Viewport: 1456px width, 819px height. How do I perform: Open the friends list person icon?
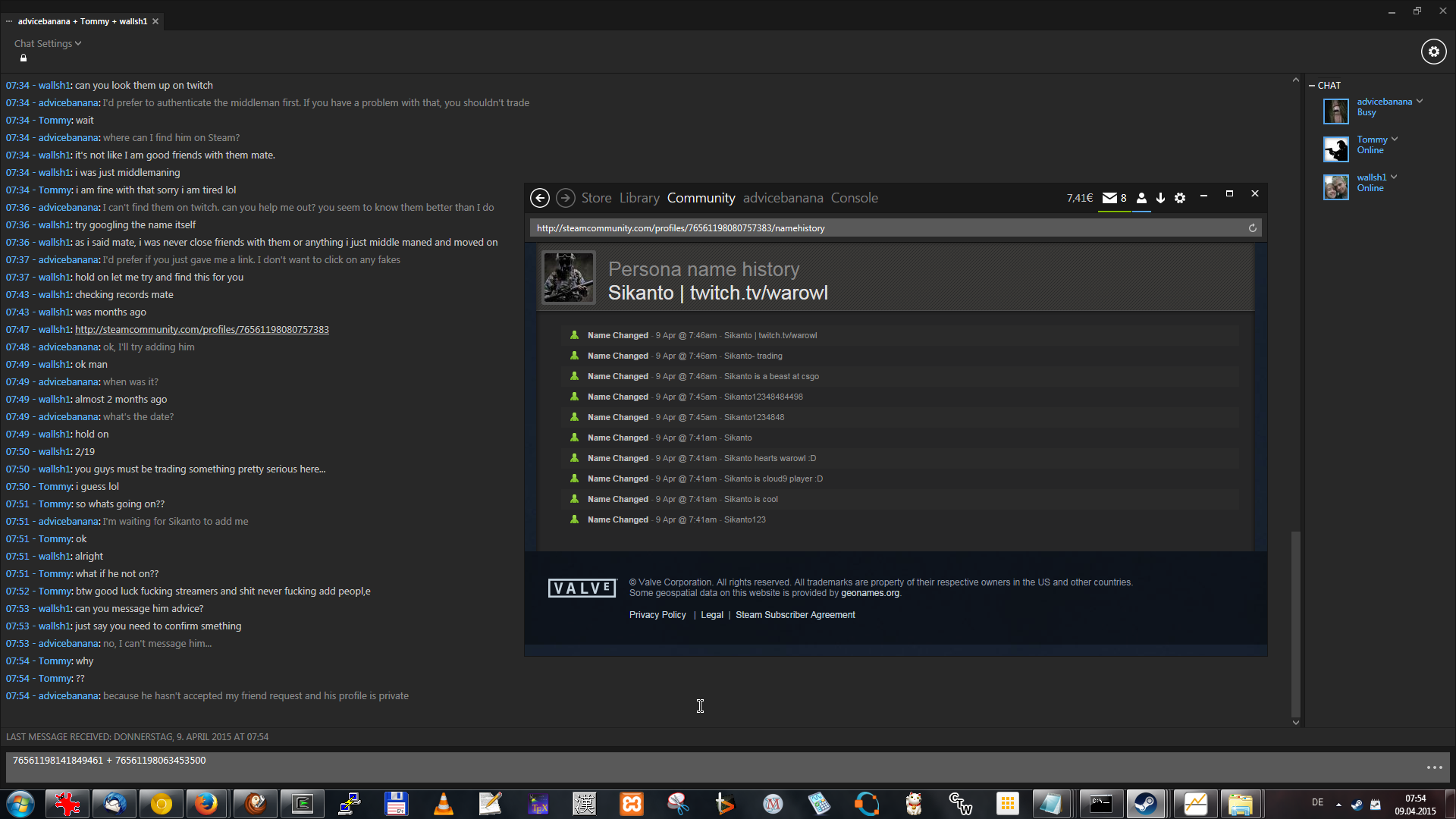click(1141, 198)
